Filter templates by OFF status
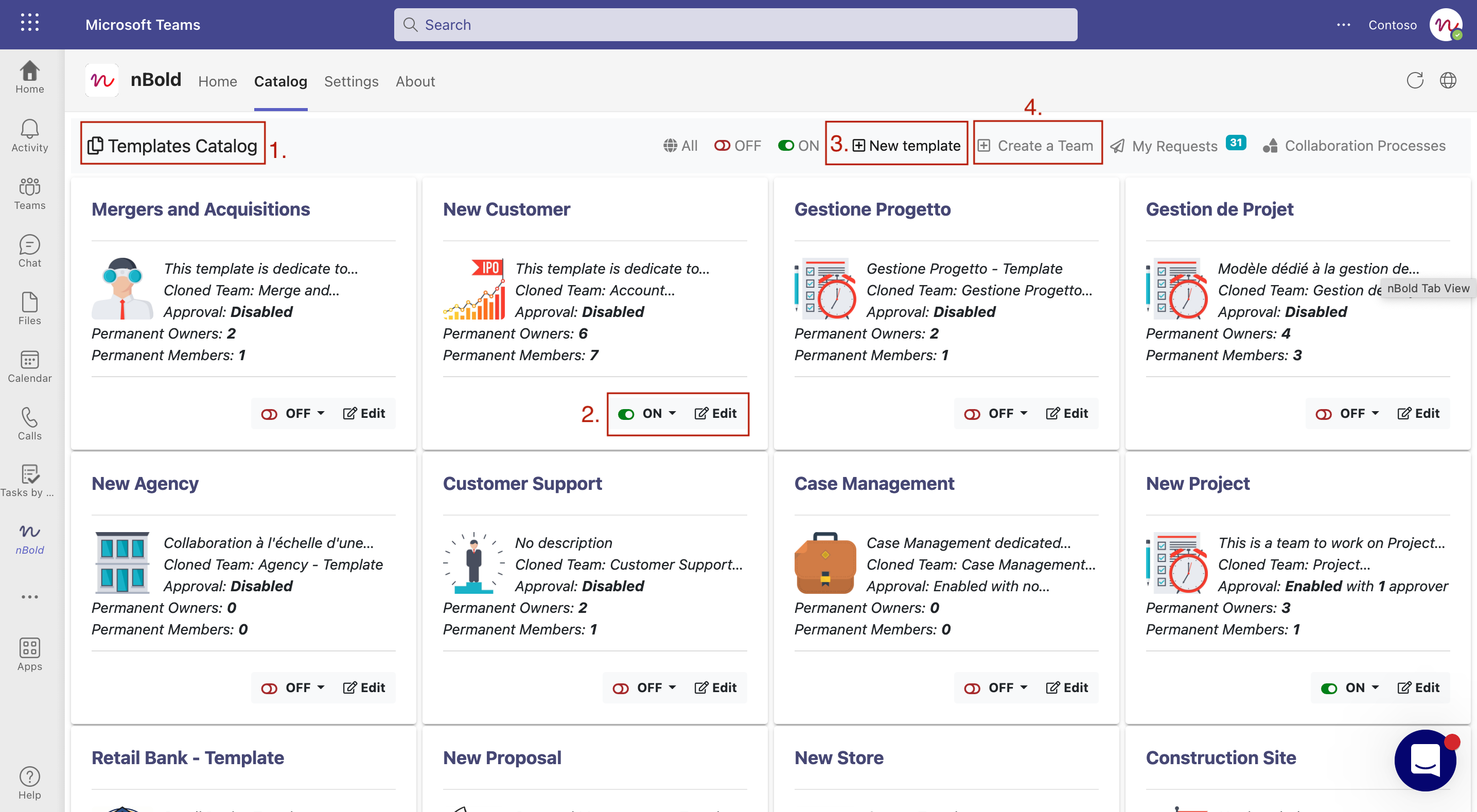 point(738,146)
